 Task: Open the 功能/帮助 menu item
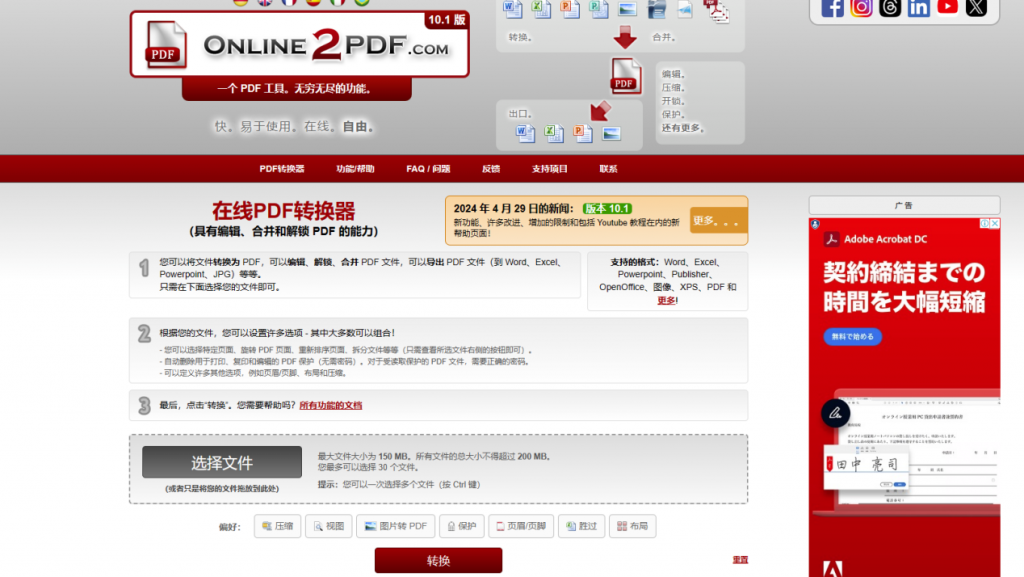[x=355, y=169]
